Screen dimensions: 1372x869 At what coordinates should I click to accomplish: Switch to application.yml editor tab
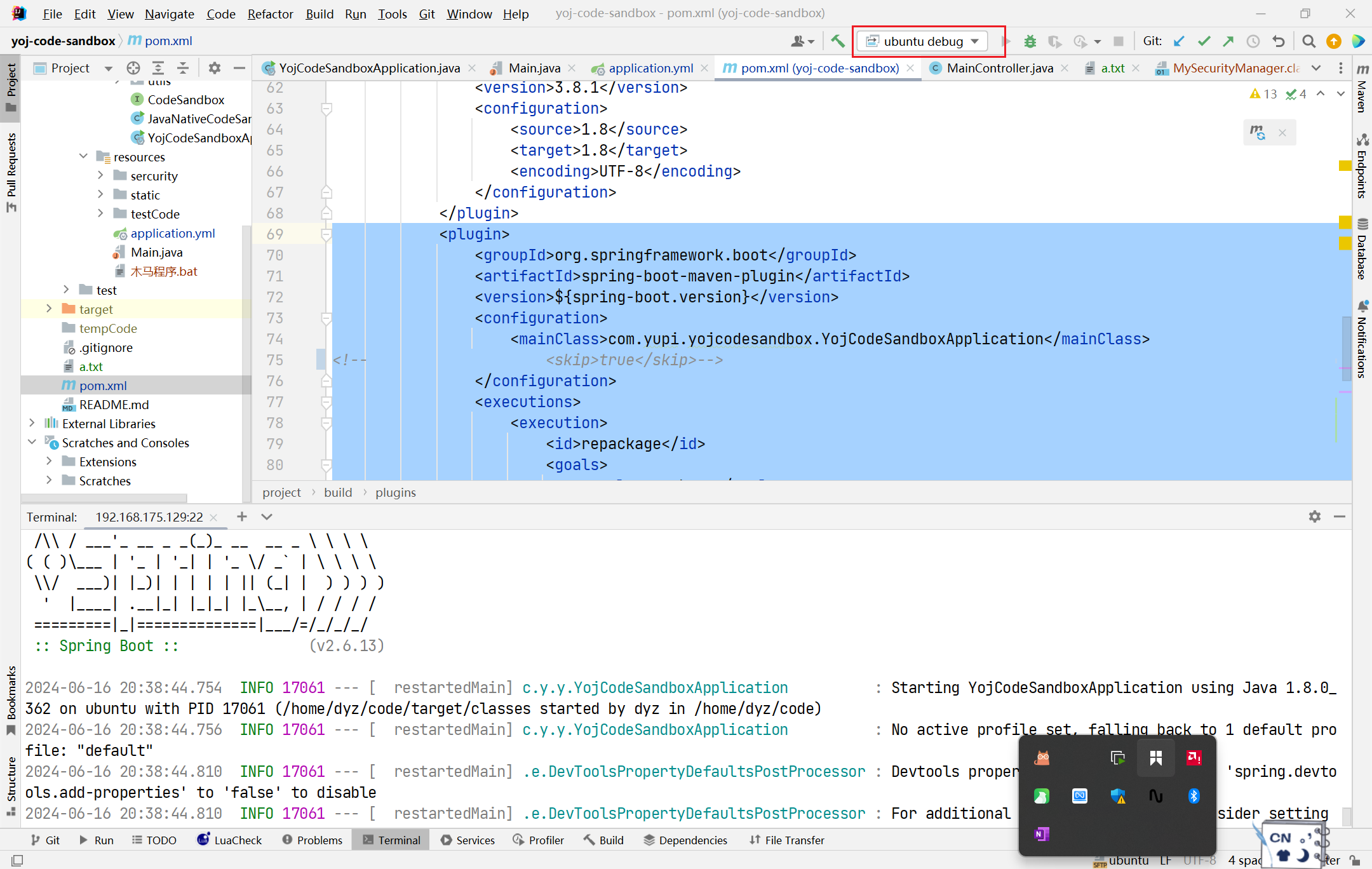651,68
